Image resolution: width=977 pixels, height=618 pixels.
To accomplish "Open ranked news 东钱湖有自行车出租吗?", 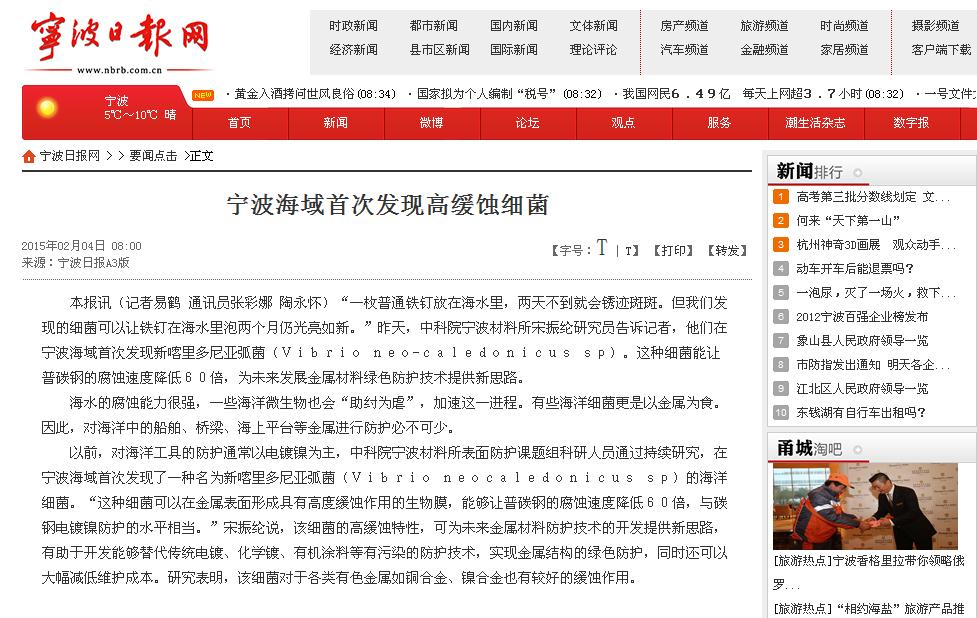I will tap(861, 412).
